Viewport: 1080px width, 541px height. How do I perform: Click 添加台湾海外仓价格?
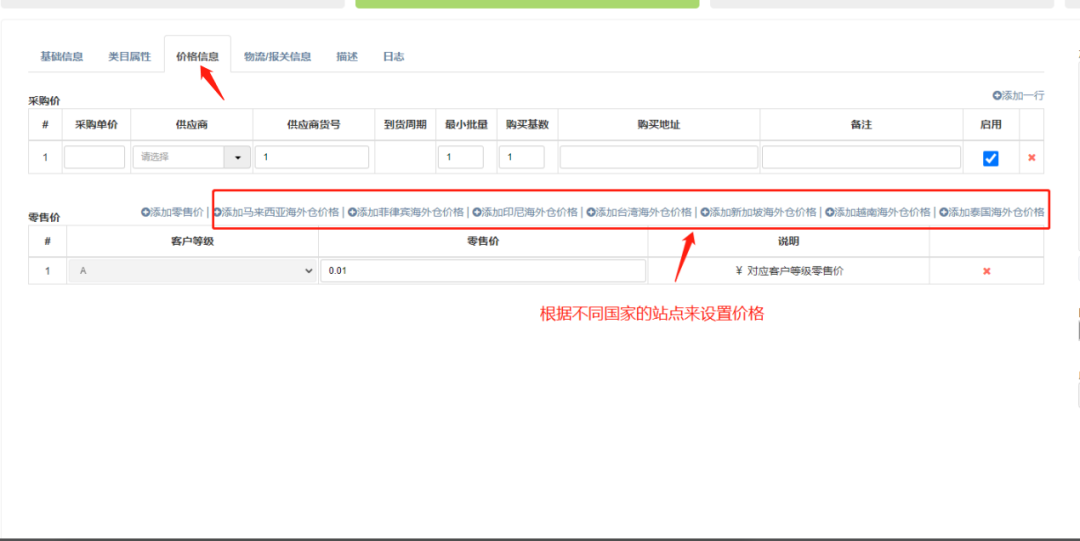(x=638, y=212)
